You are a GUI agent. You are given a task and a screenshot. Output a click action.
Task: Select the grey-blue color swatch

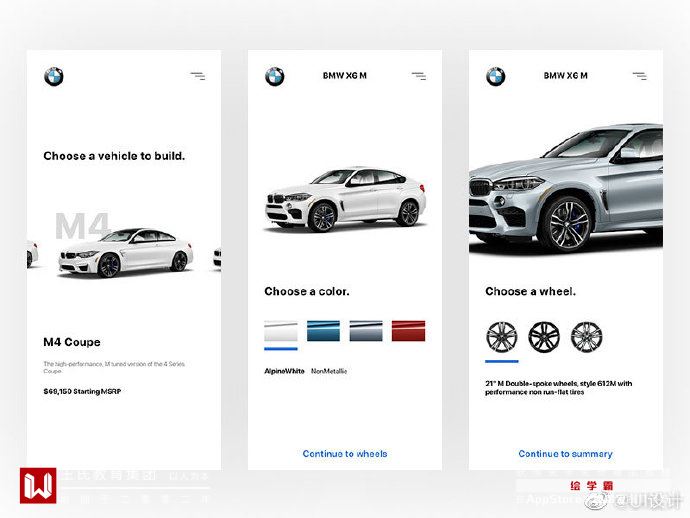click(x=366, y=331)
